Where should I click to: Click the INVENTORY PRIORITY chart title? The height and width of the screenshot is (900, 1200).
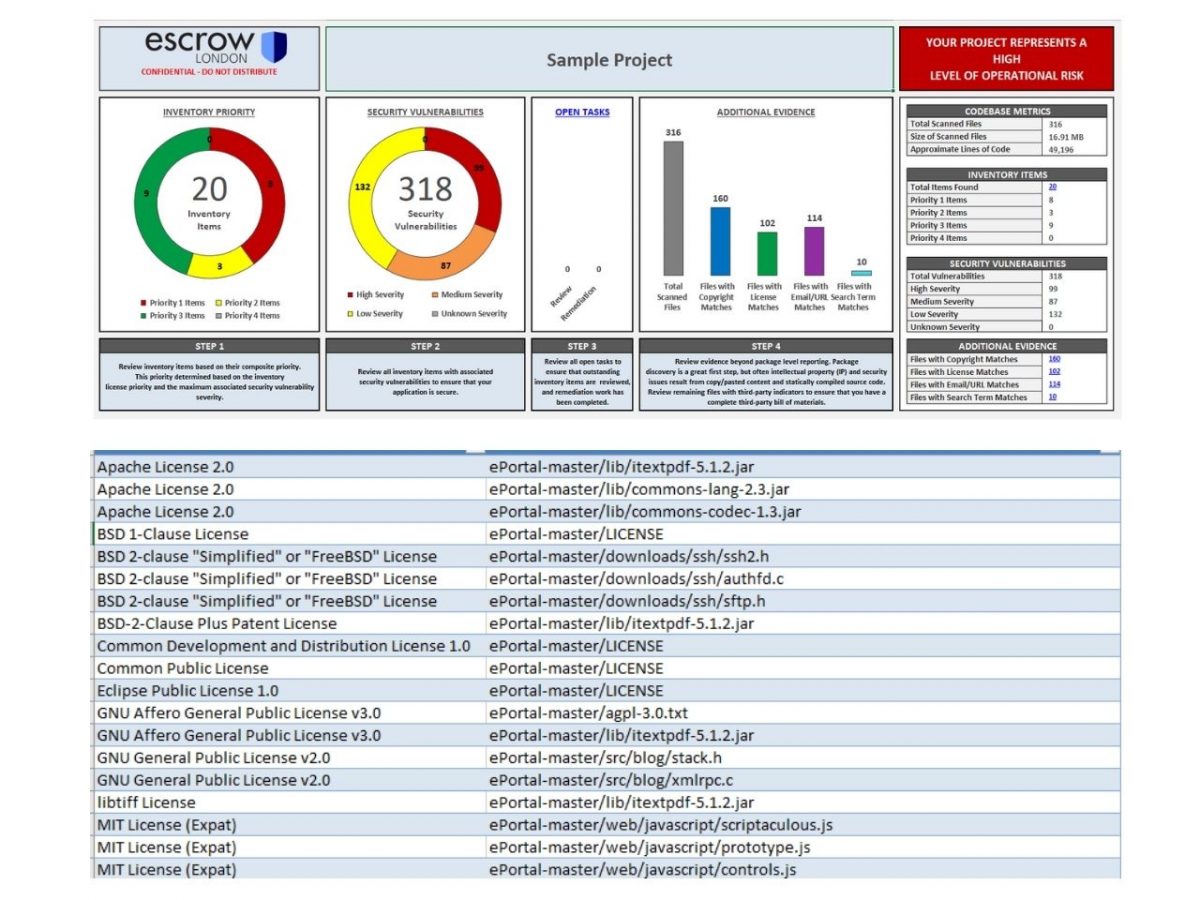pos(209,112)
